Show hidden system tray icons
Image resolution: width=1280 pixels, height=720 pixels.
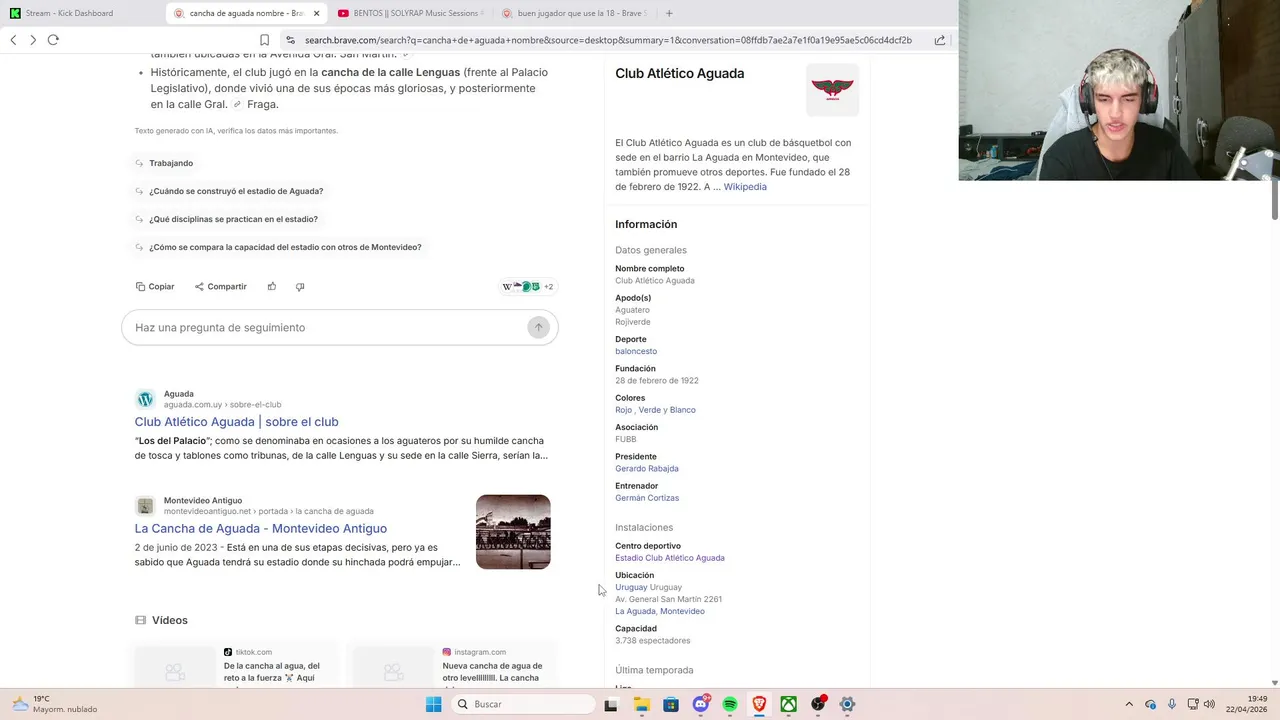[1129, 704]
